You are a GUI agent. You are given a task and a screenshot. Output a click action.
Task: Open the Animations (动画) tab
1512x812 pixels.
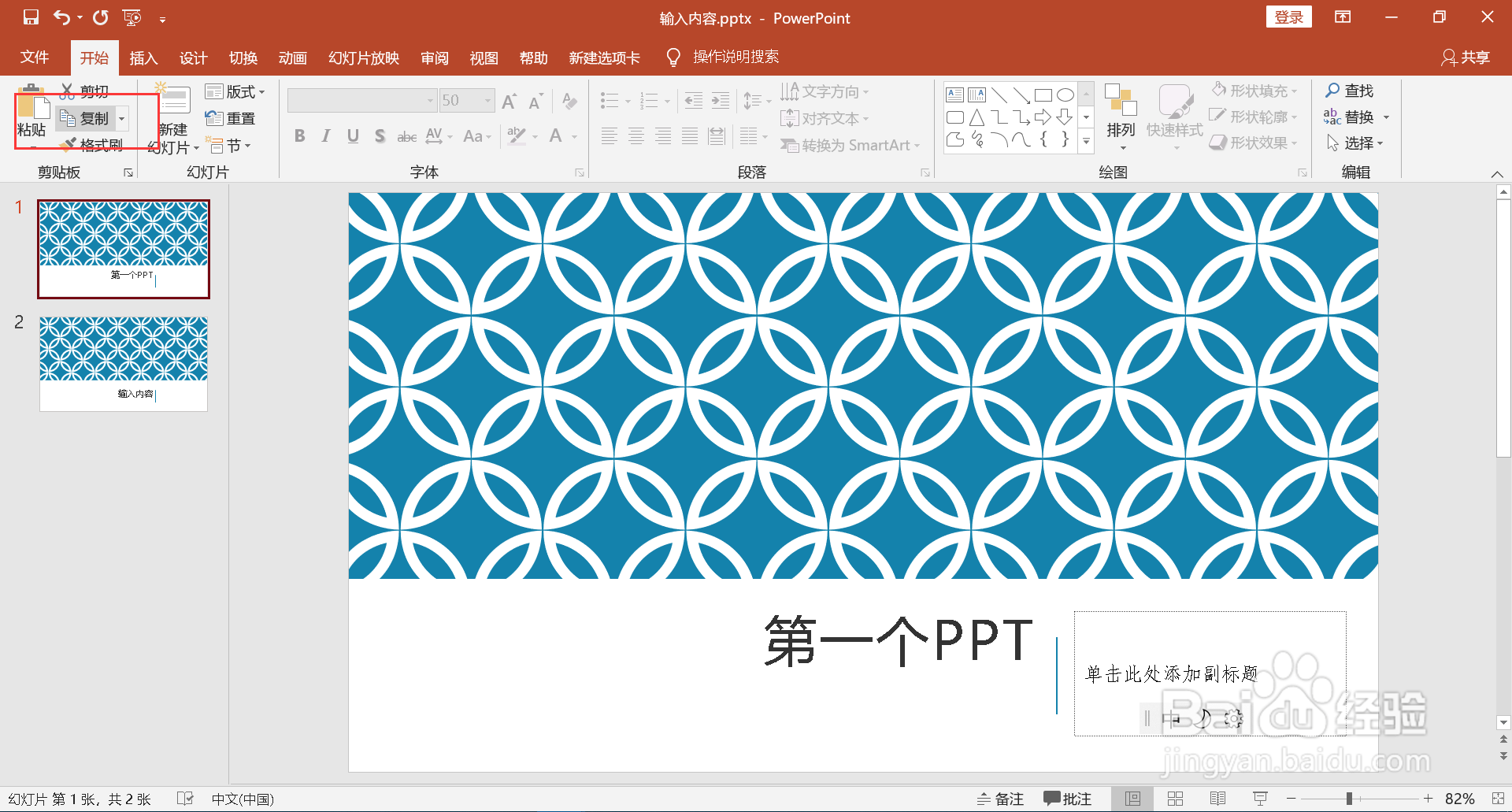(x=292, y=57)
